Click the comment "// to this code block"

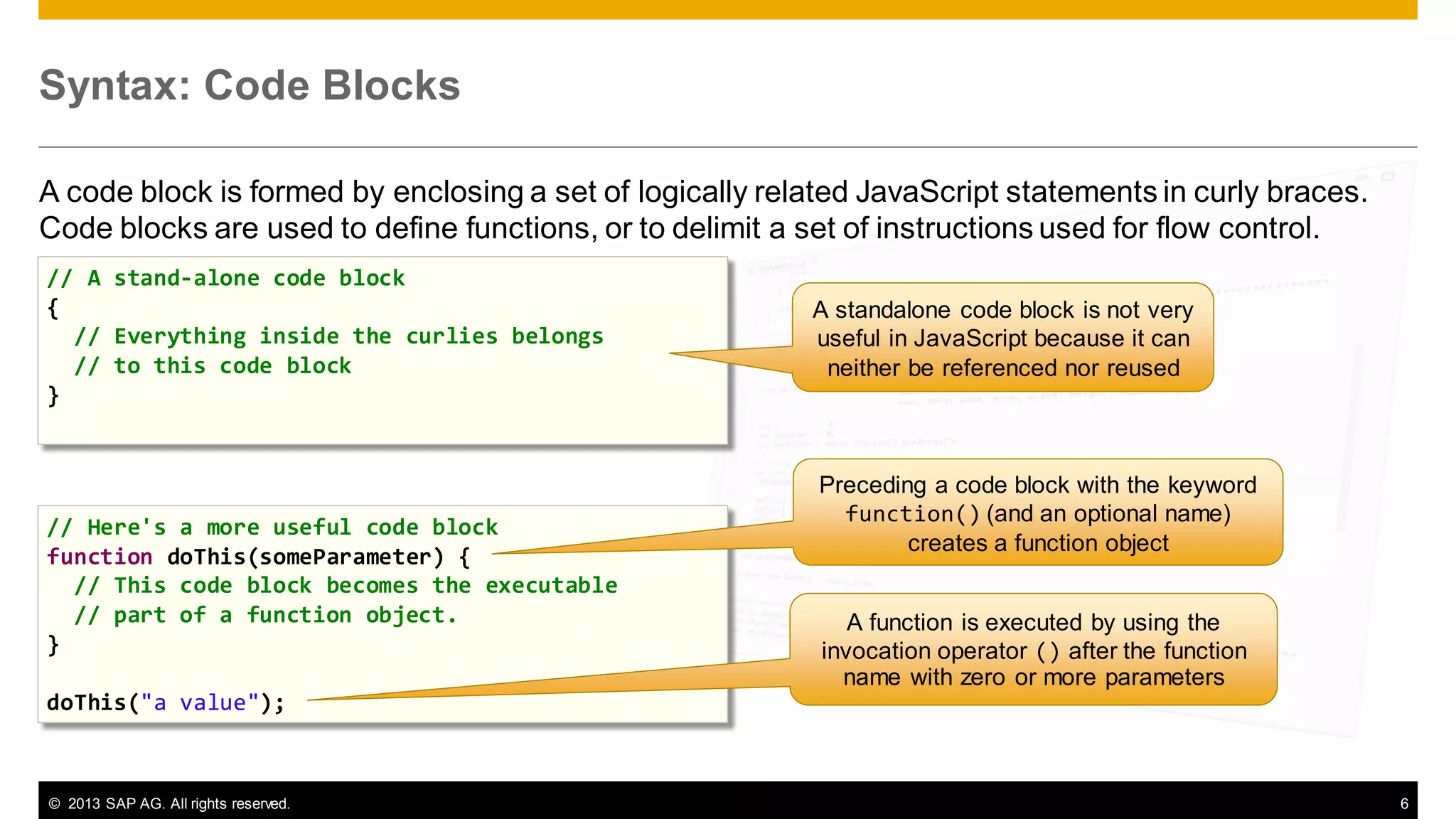pos(213,365)
